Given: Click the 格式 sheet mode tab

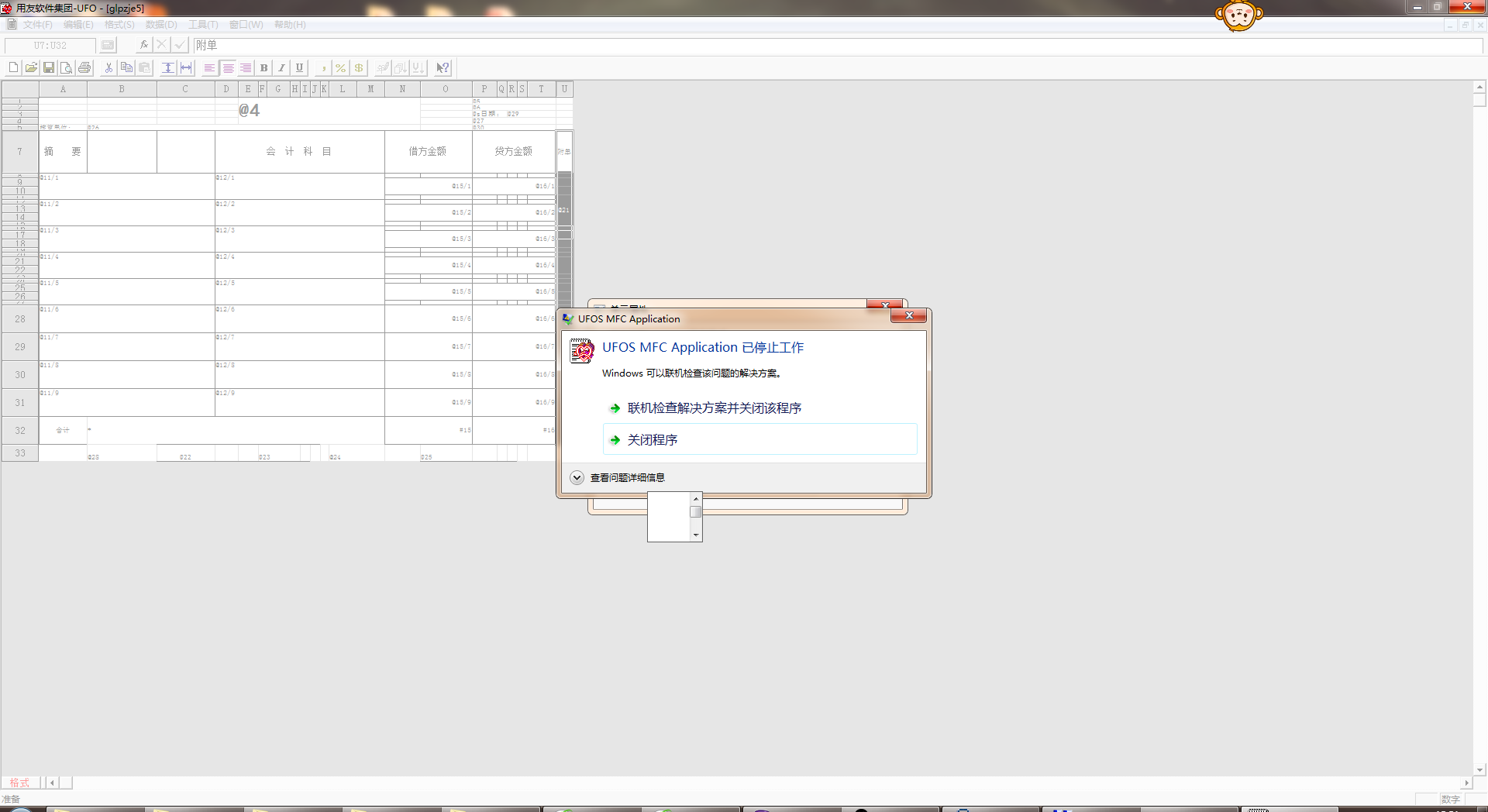Looking at the screenshot, I should (x=19, y=783).
